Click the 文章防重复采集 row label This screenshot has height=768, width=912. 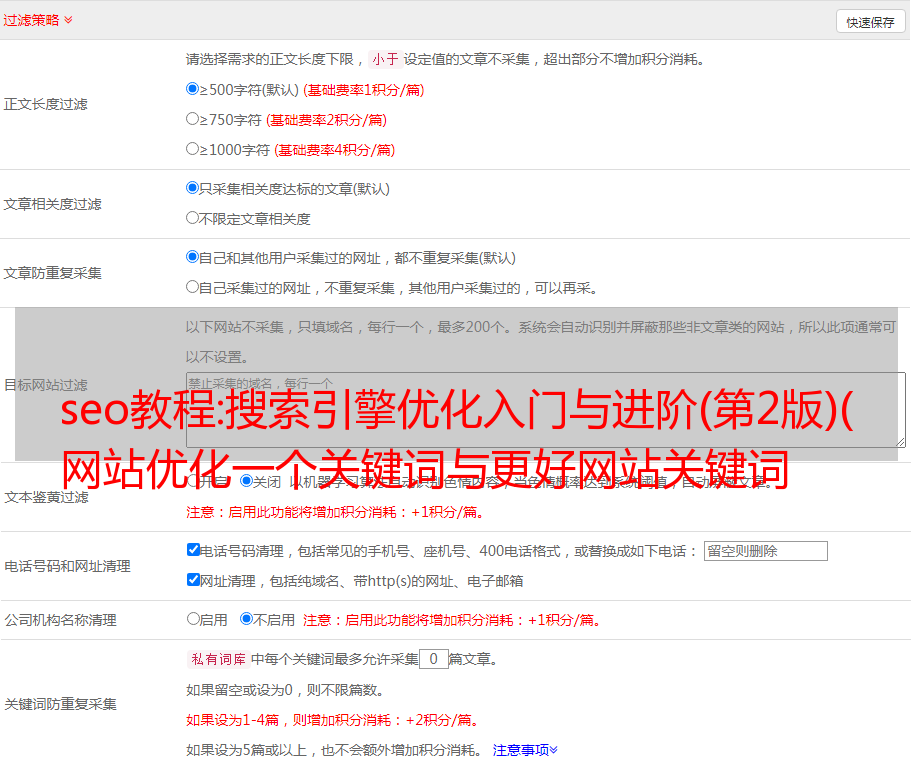pyautogui.click(x=53, y=273)
